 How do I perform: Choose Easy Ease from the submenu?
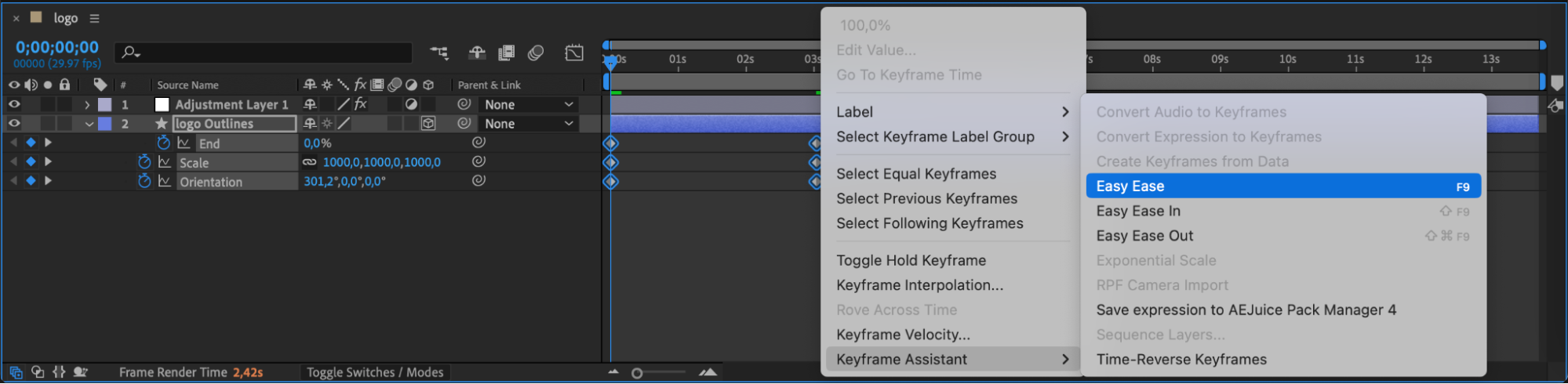click(x=1282, y=186)
